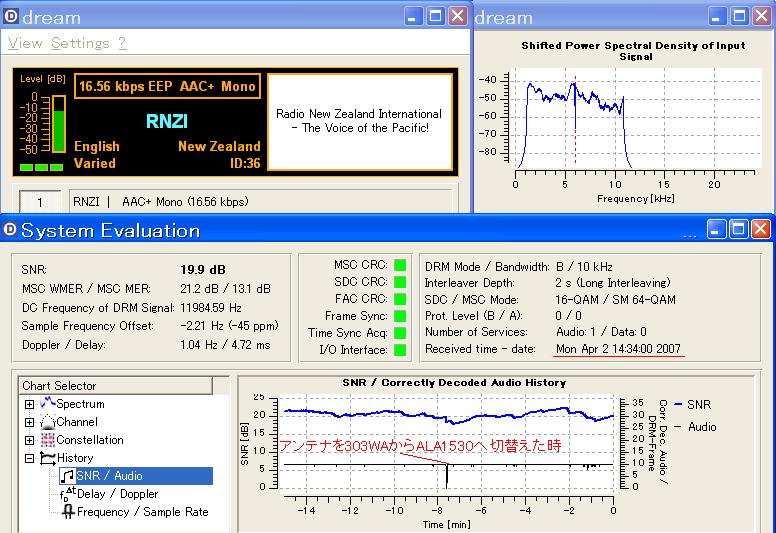
Task: Click the Doppler / Delay 1.04 Hz value
Action: [225, 345]
